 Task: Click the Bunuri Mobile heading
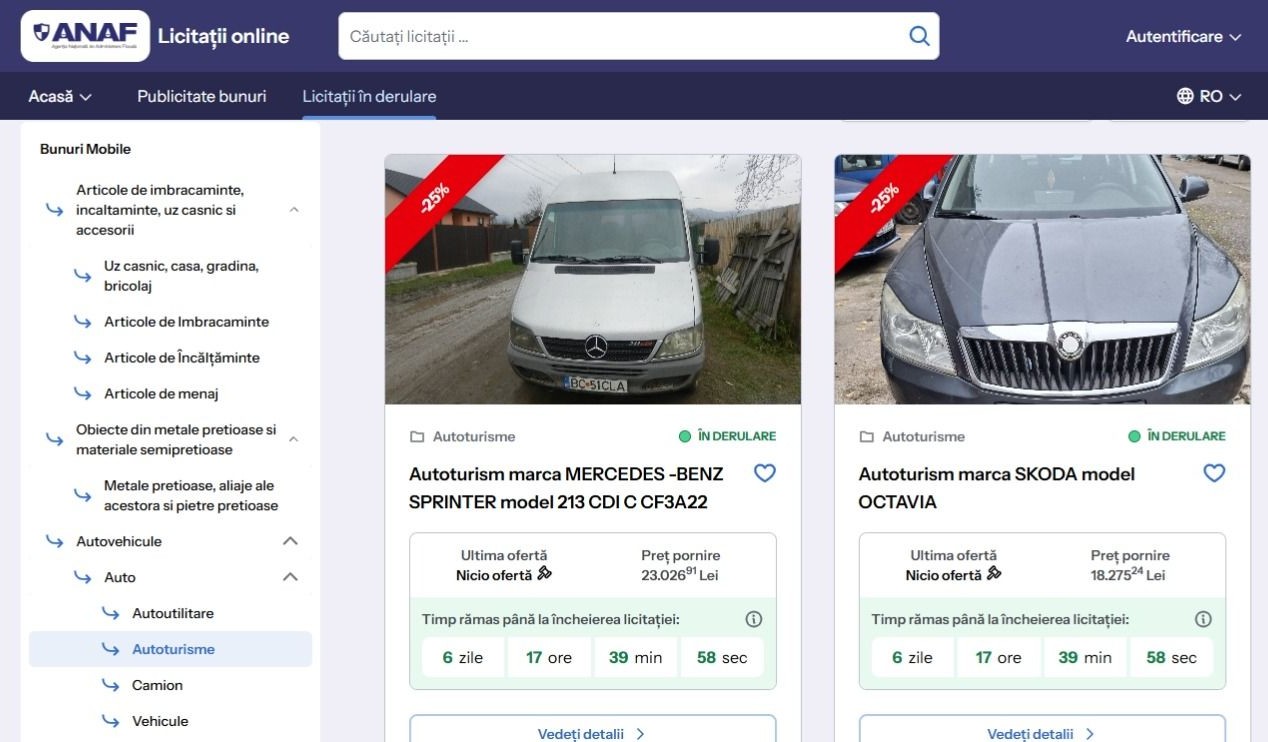point(85,149)
